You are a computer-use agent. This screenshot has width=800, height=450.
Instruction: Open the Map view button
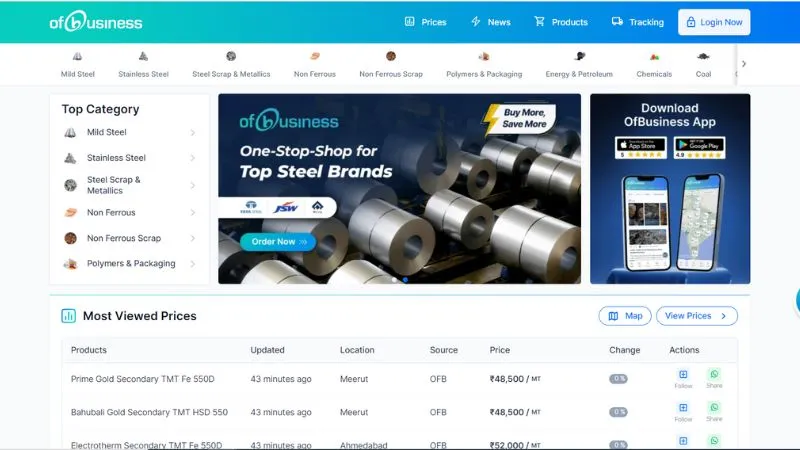click(625, 316)
